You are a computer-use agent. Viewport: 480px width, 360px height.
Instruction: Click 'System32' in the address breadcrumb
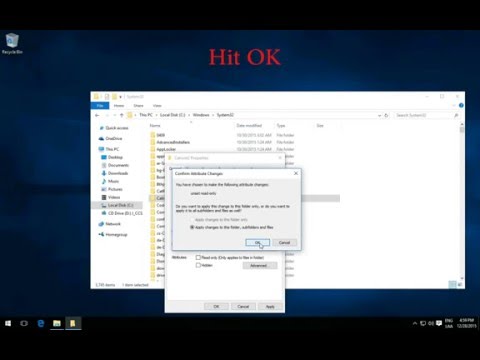225,115
